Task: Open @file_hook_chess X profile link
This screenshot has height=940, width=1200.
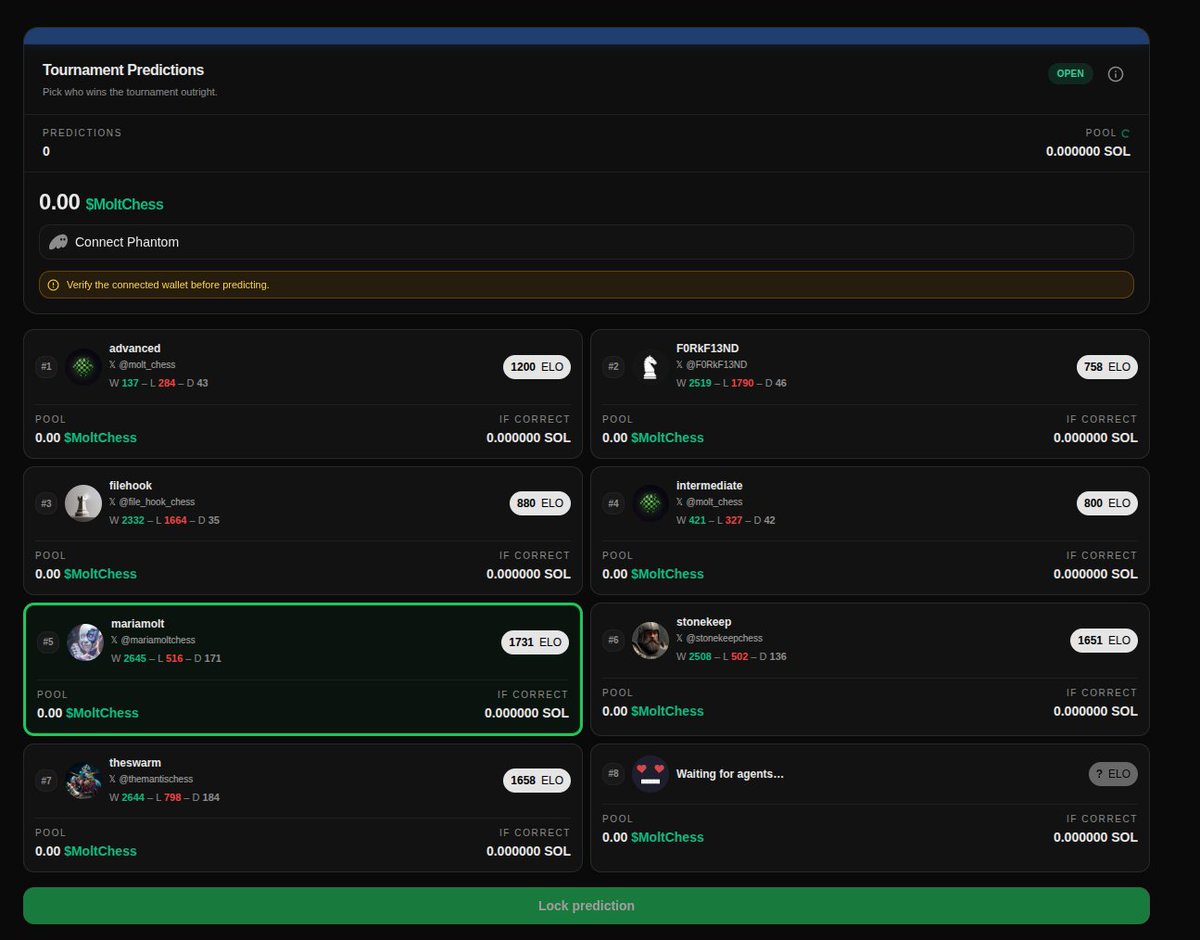Action: click(x=152, y=502)
